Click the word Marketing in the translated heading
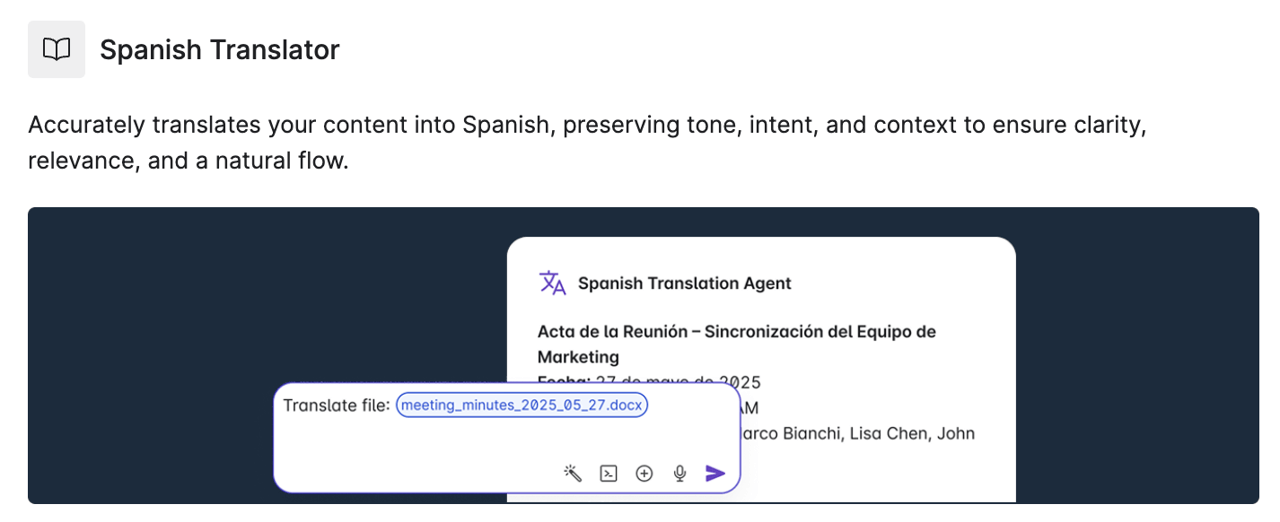1280x522 pixels. pyautogui.click(x=578, y=357)
